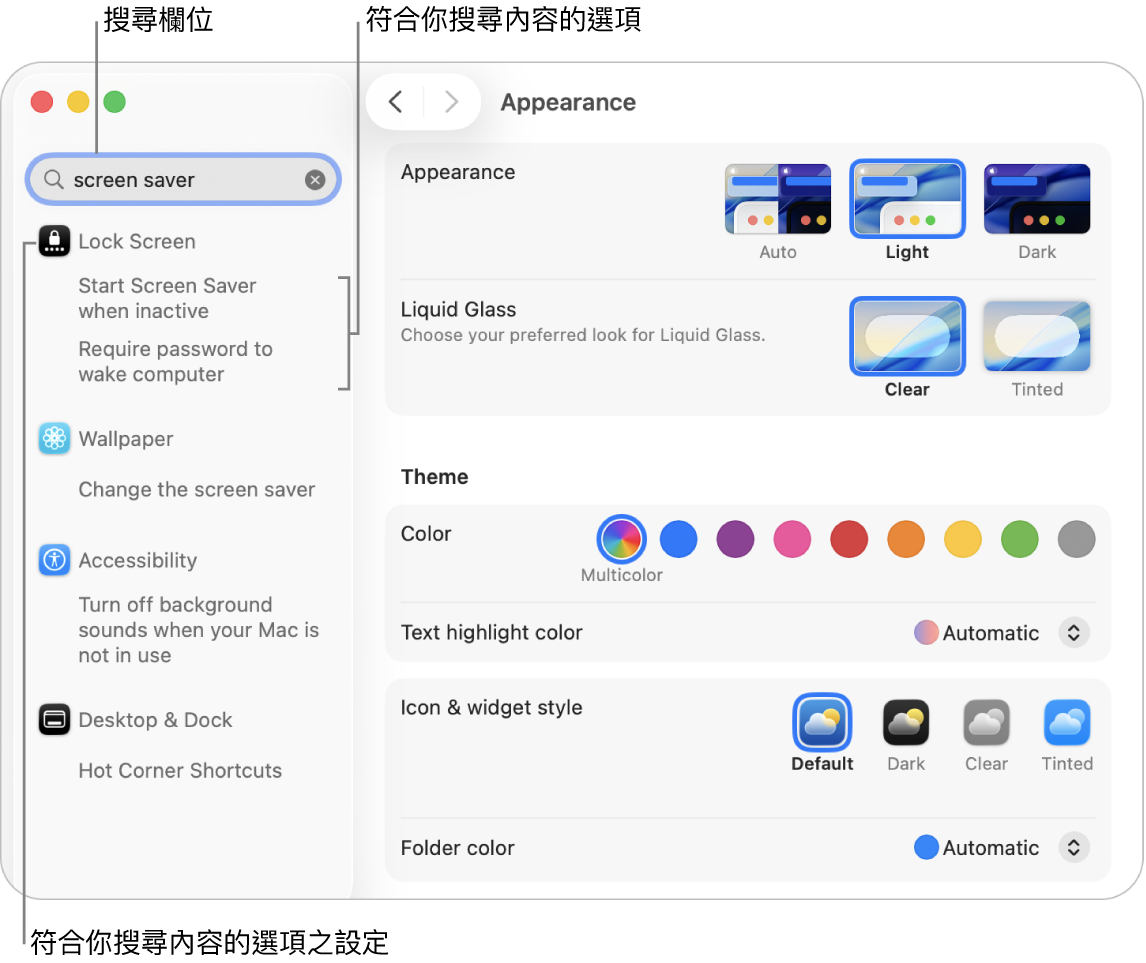Pick the yellow theme color
The width and height of the screenshot is (1146, 963).
pyautogui.click(x=963, y=539)
